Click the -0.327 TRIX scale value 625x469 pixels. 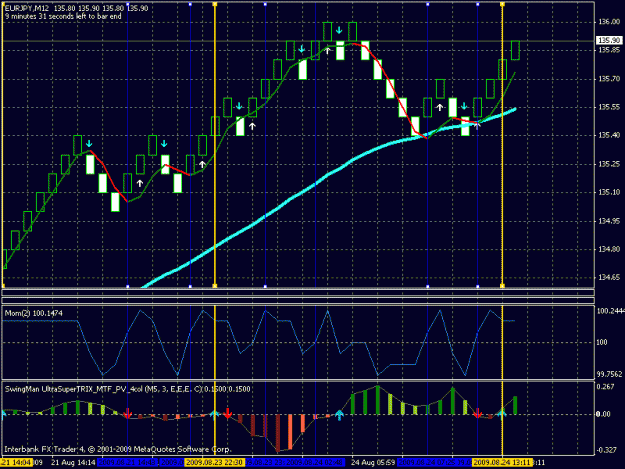(x=606, y=450)
